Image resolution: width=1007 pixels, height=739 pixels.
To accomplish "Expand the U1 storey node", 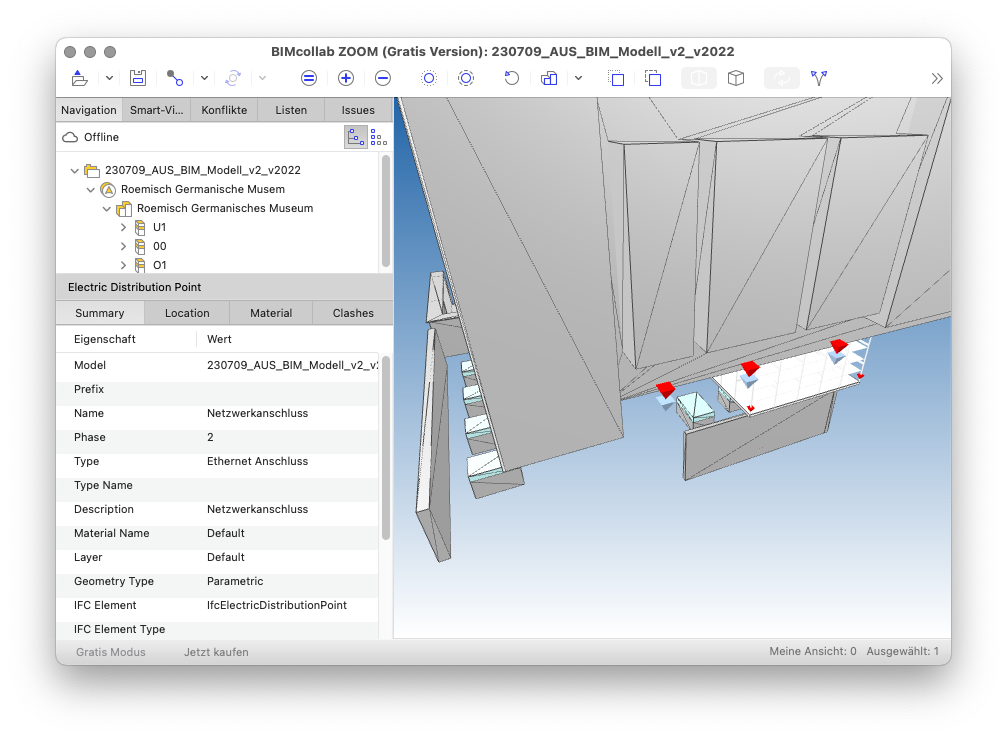I will 123,228.
